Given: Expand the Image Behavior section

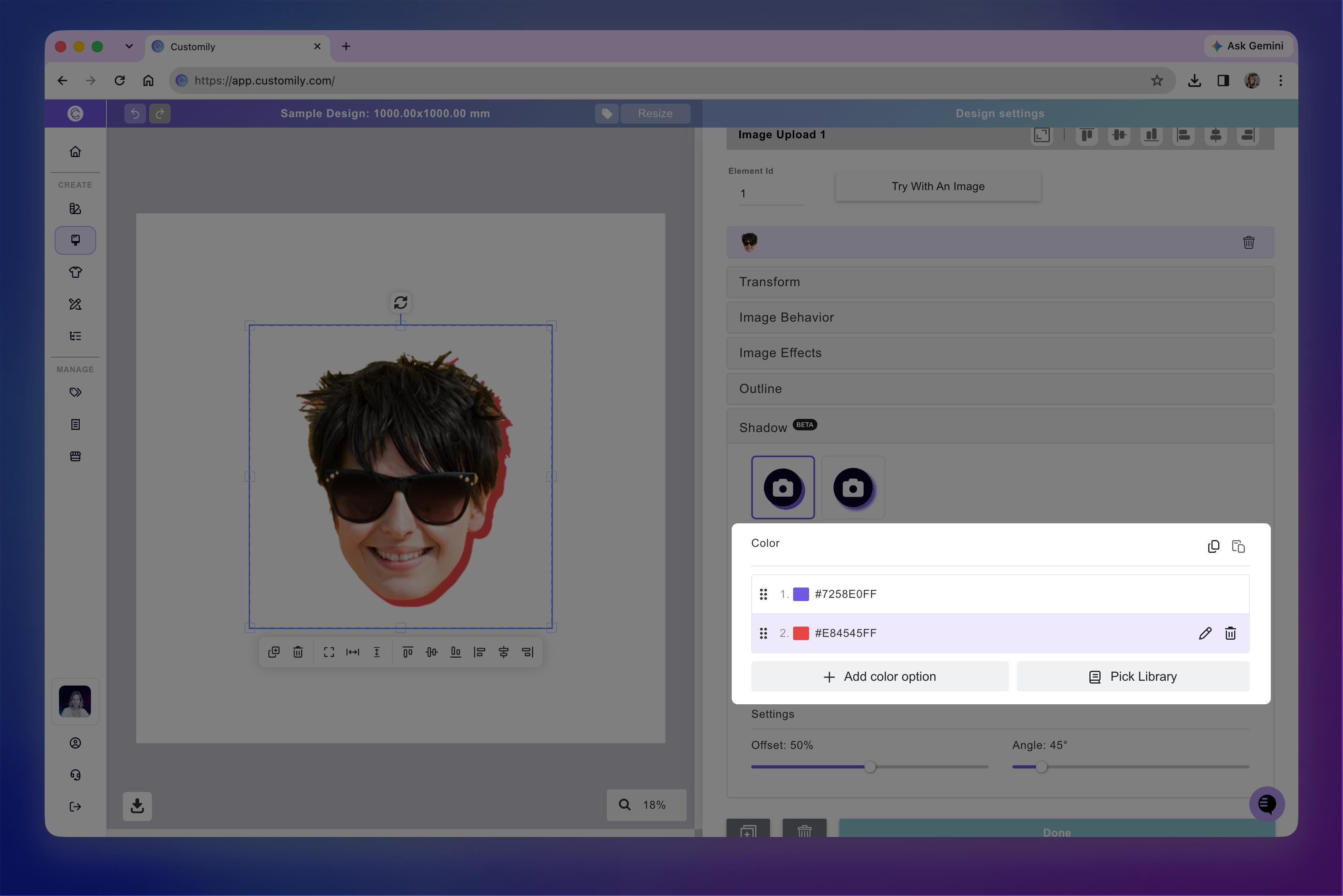Looking at the screenshot, I should [1000, 317].
